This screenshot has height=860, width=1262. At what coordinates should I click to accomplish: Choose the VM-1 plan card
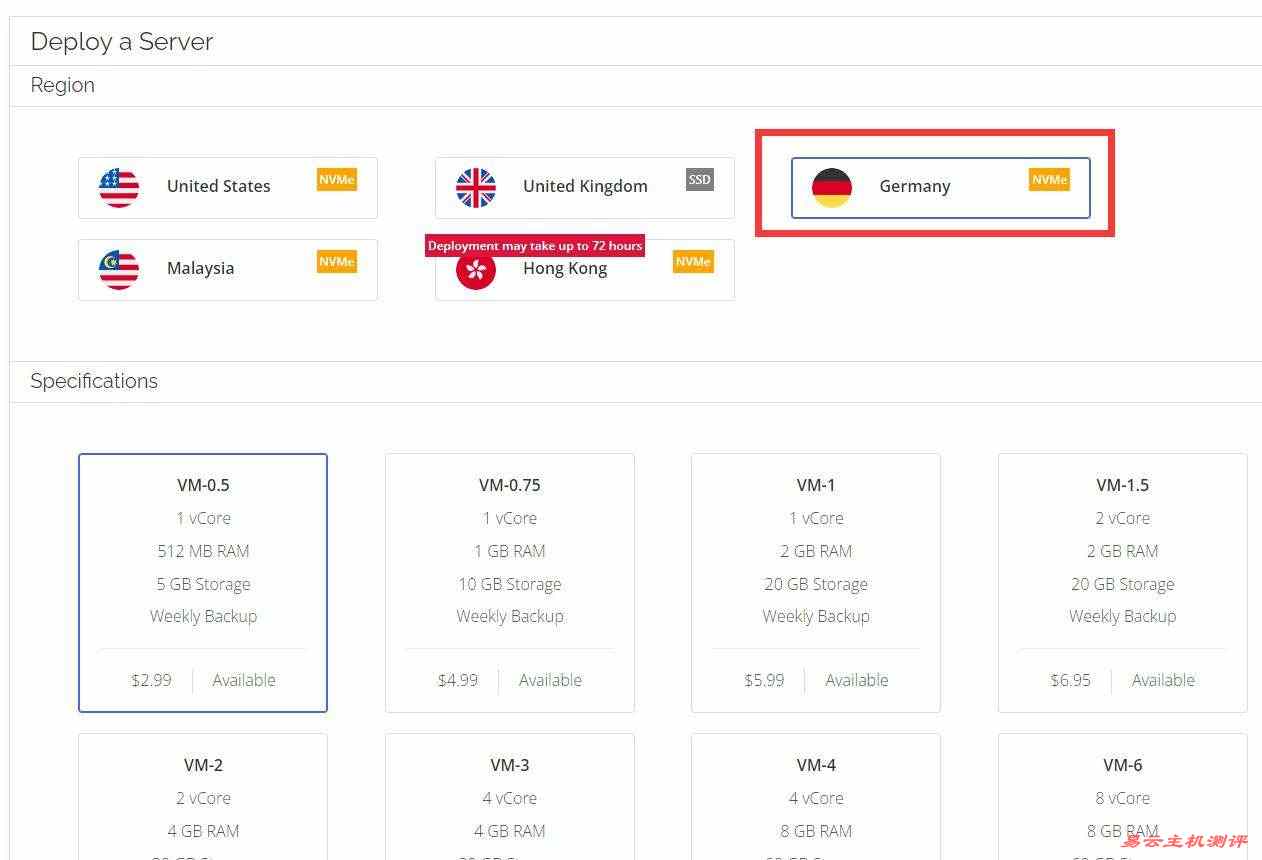click(816, 583)
